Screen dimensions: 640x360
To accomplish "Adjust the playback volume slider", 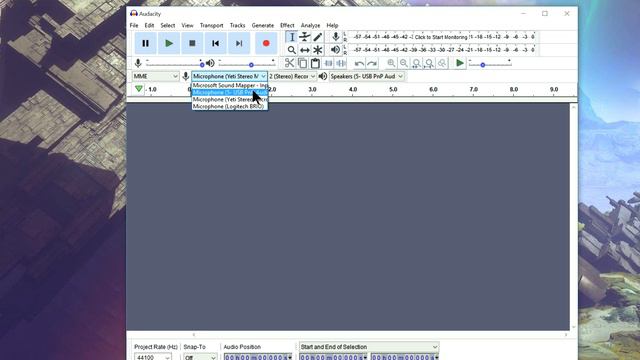I will [x=247, y=64].
